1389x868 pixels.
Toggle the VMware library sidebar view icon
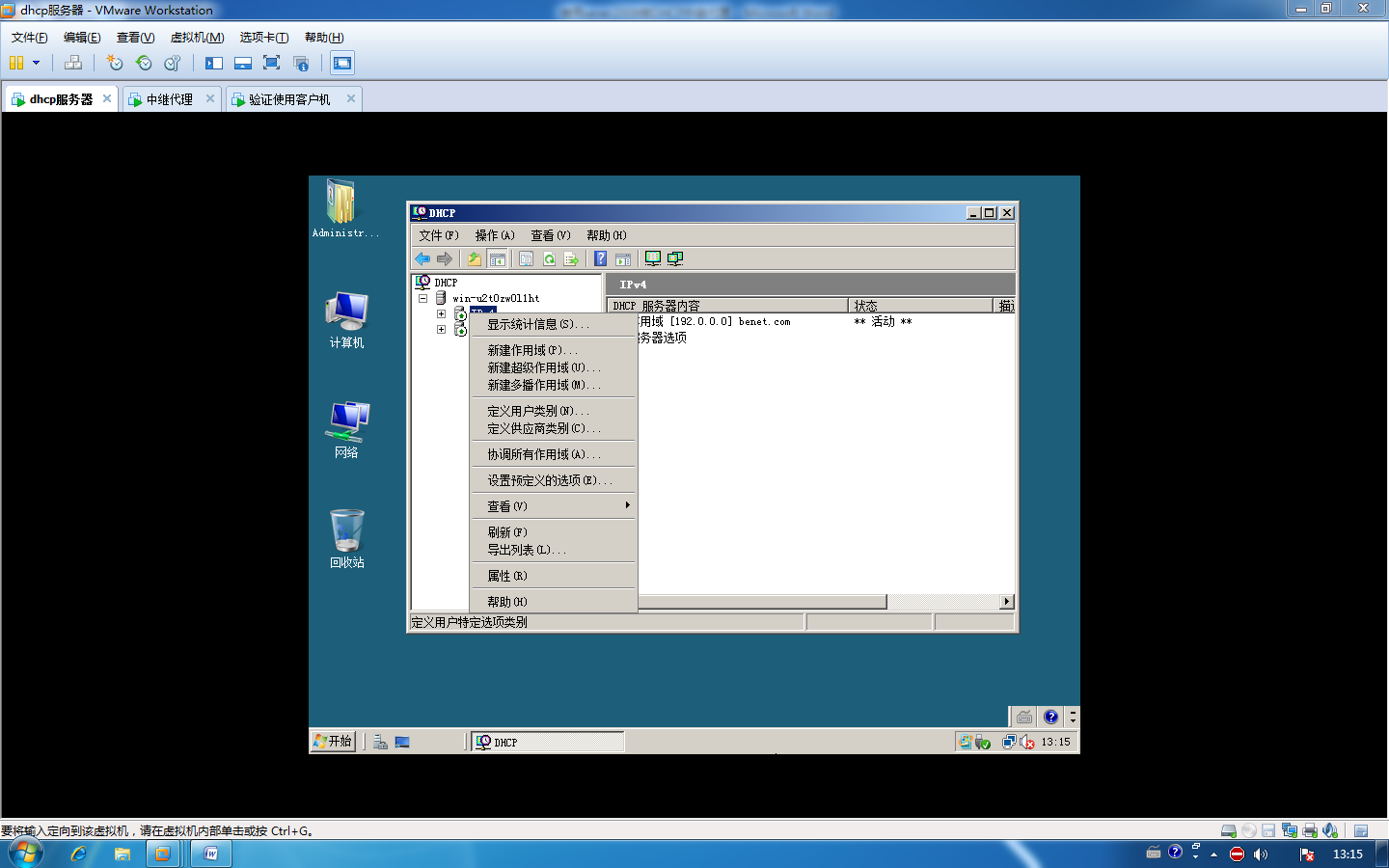click(214, 63)
